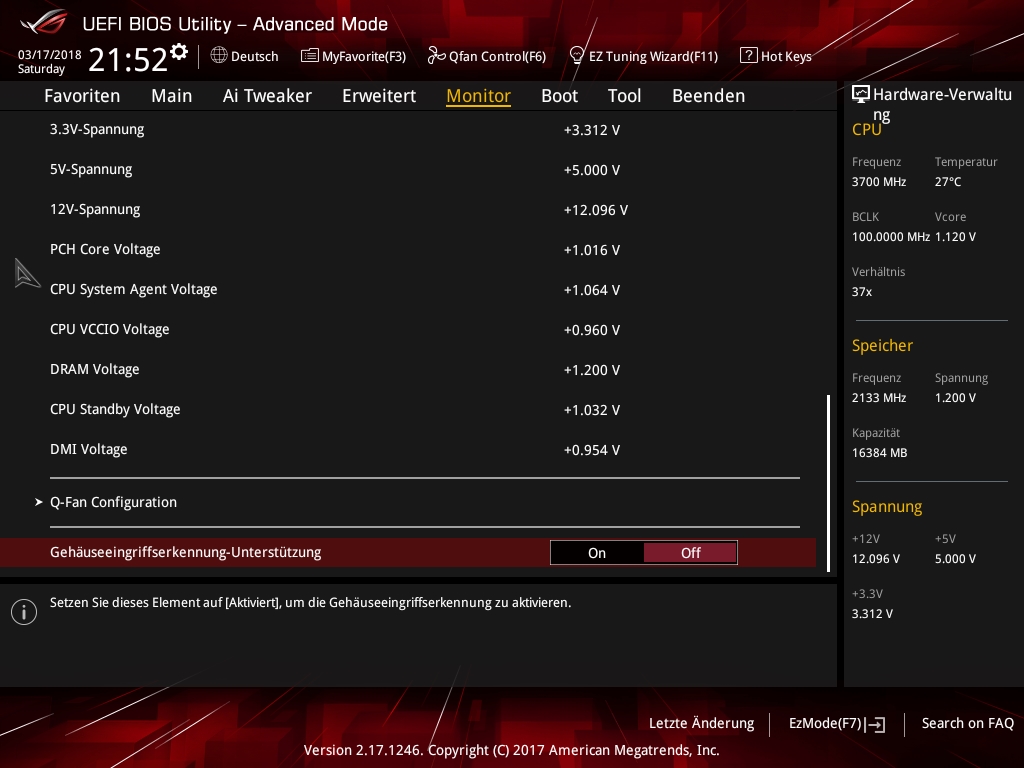Select the DRAM Voltage row
The width and height of the screenshot is (1024, 768).
click(x=408, y=370)
